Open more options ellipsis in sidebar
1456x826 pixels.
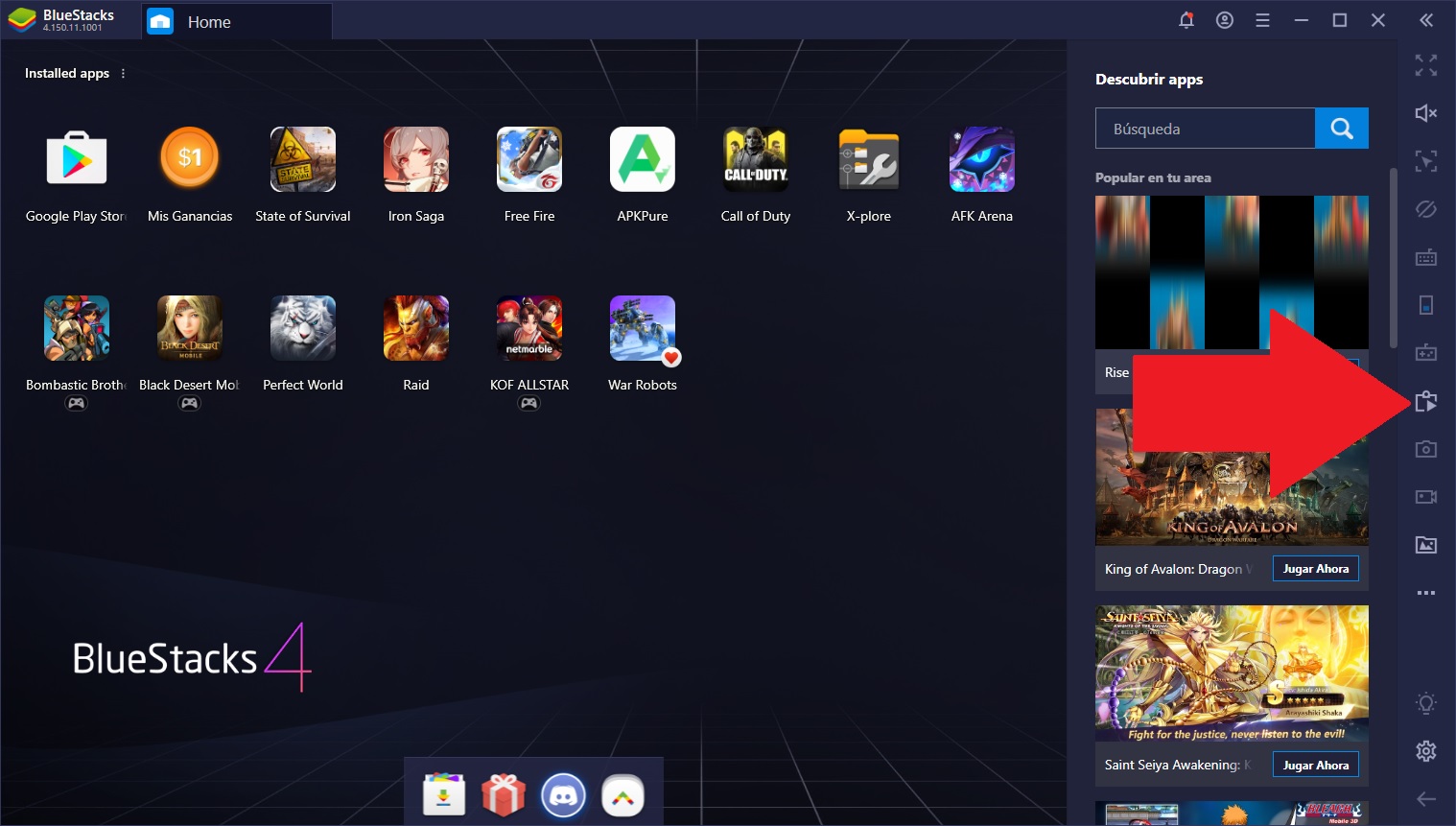tap(1426, 593)
